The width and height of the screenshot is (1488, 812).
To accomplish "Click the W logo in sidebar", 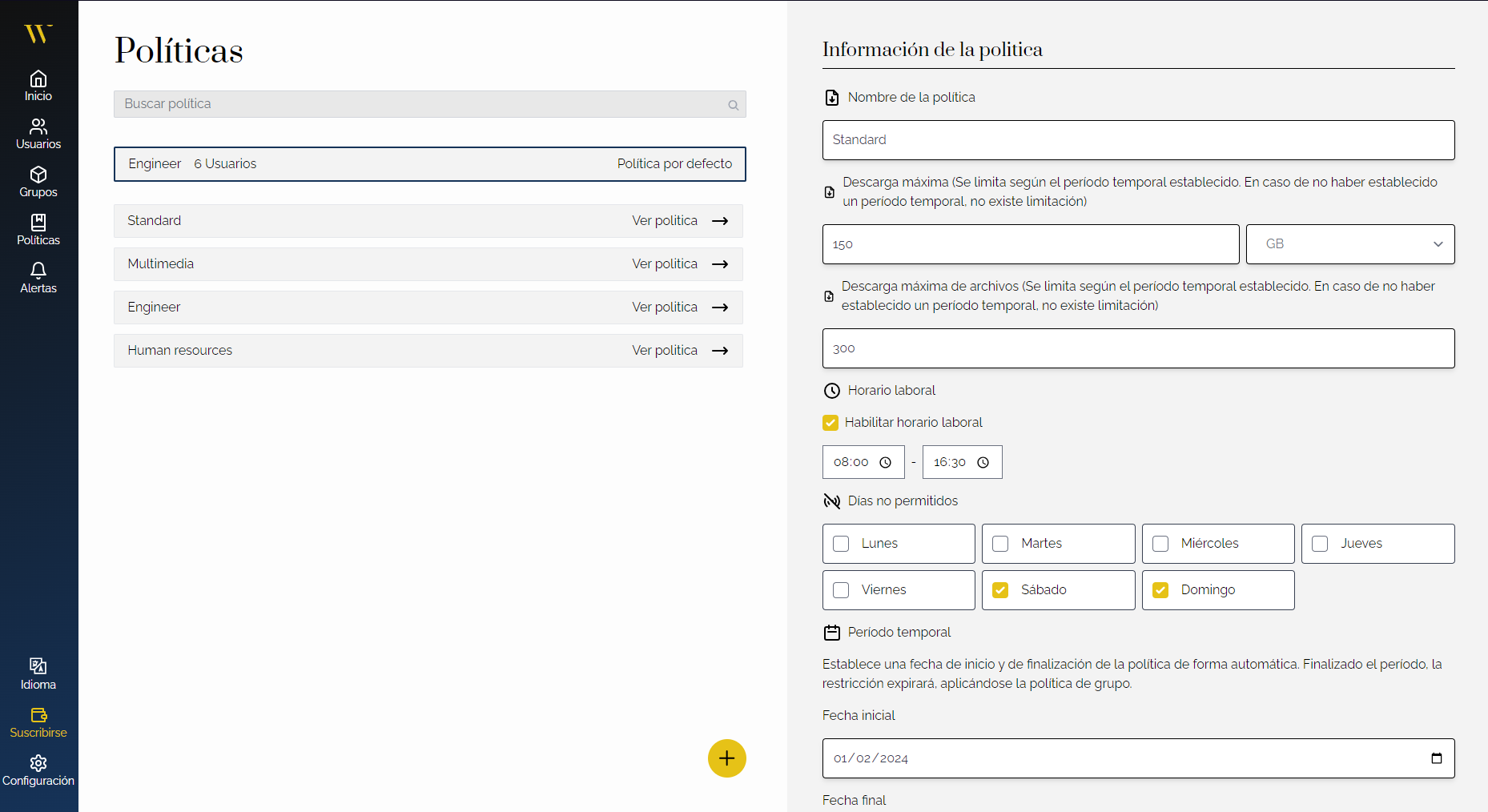I will tap(38, 34).
